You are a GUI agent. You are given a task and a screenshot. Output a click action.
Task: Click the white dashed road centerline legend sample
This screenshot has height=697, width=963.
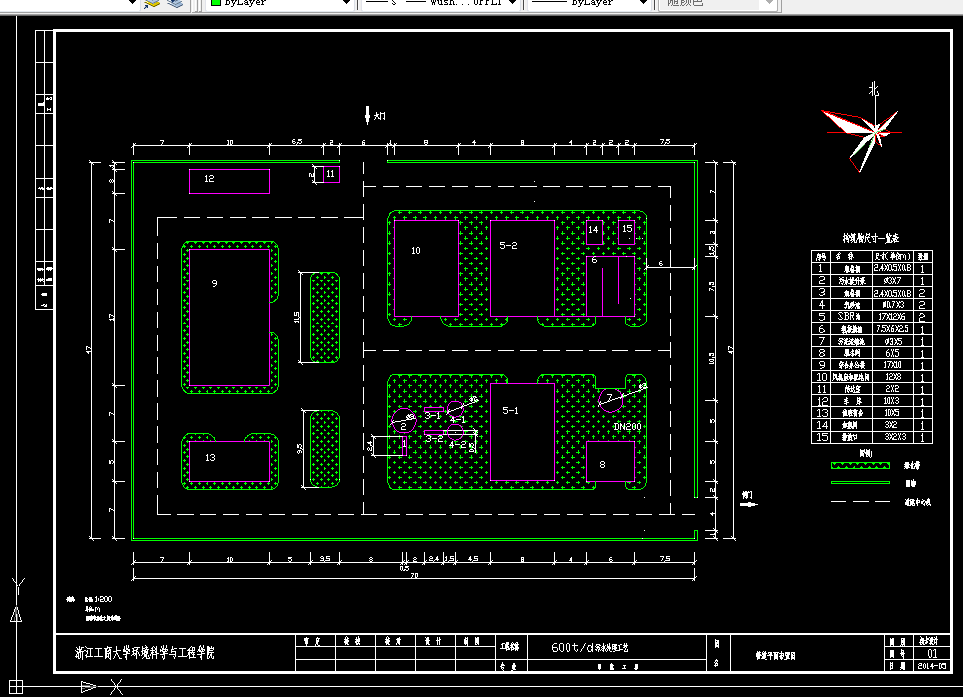point(860,502)
